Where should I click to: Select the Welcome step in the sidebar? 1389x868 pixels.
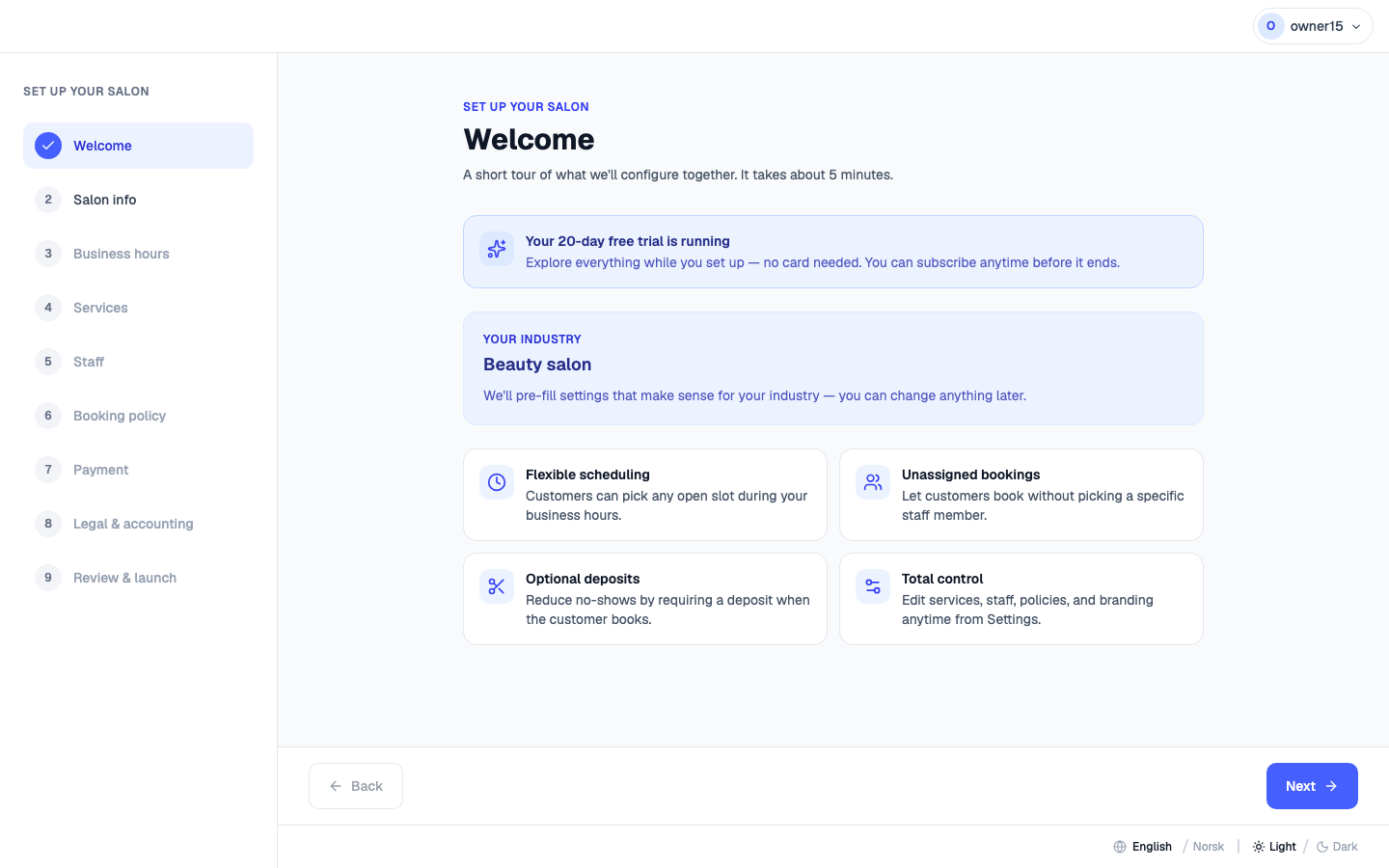point(138,146)
